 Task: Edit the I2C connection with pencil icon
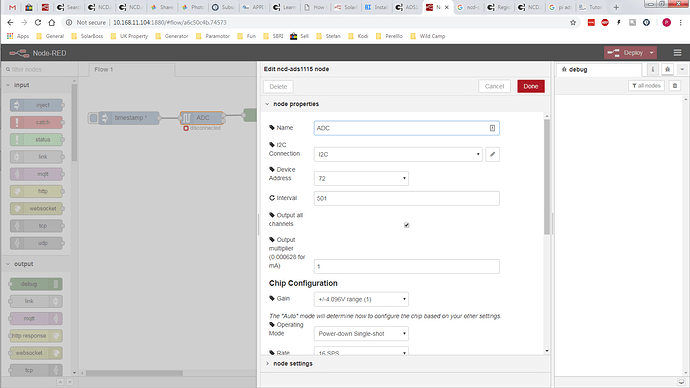492,154
